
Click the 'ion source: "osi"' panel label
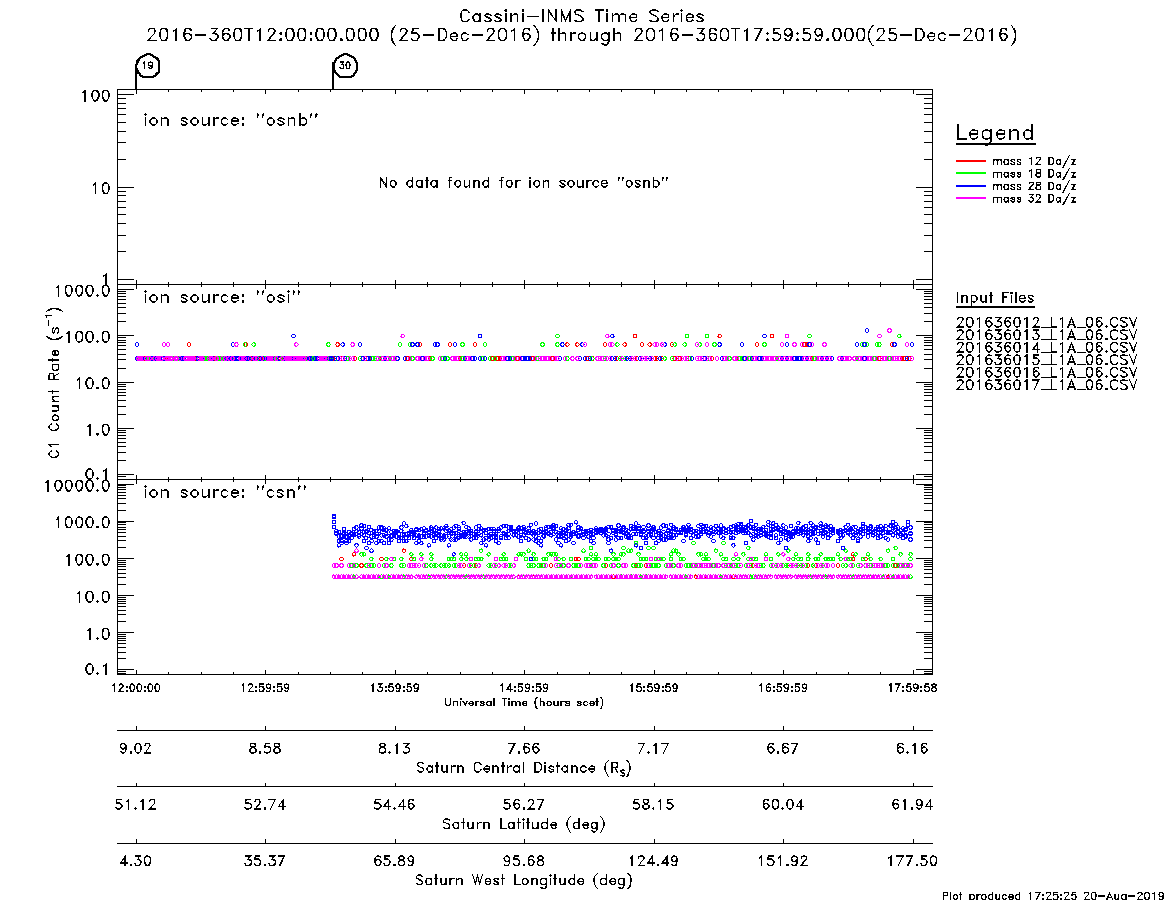(x=222, y=297)
